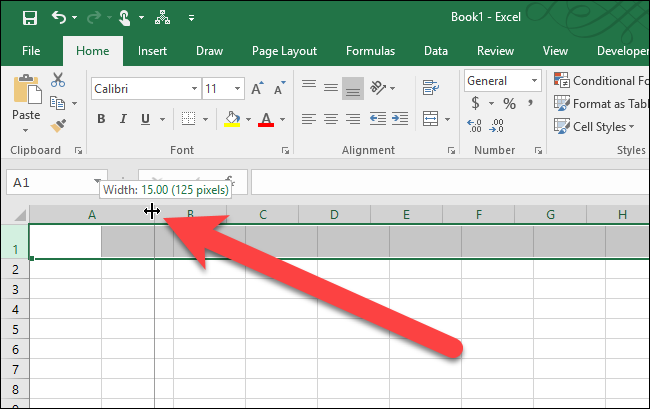Click the Save icon in title bar
650x409 pixels.
[29, 18]
